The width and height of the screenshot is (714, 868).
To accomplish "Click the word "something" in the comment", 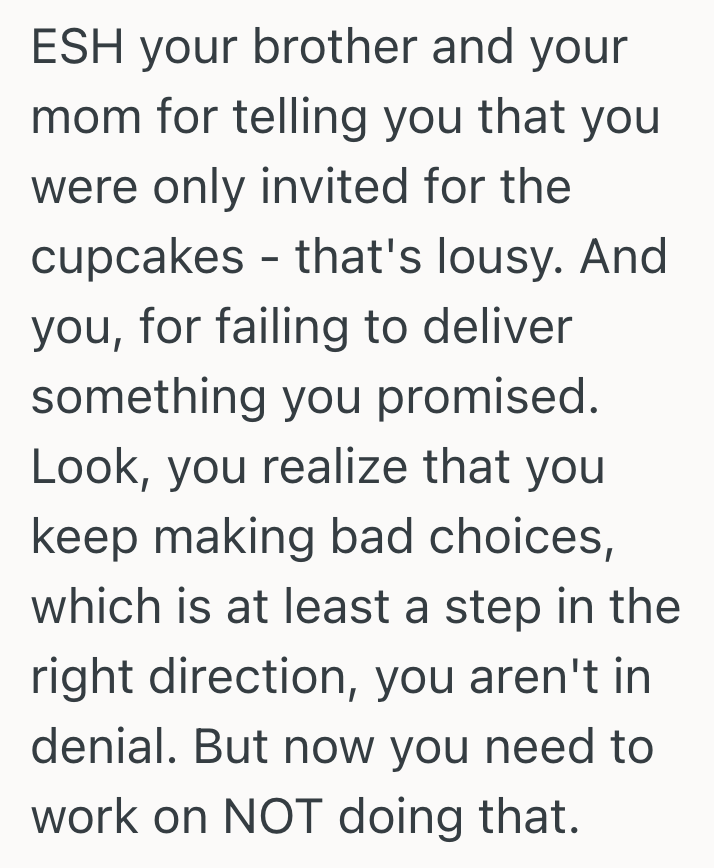I will [x=150, y=398].
